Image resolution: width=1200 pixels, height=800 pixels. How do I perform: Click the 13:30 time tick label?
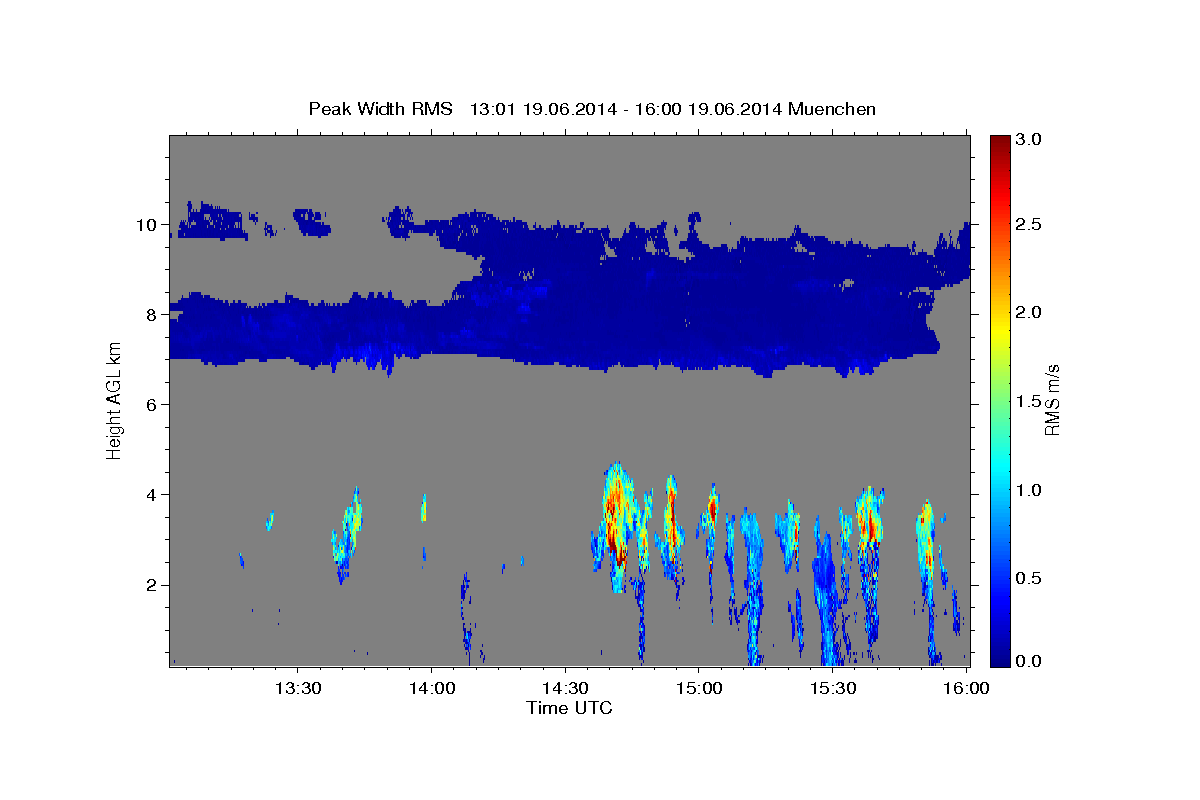[297, 688]
